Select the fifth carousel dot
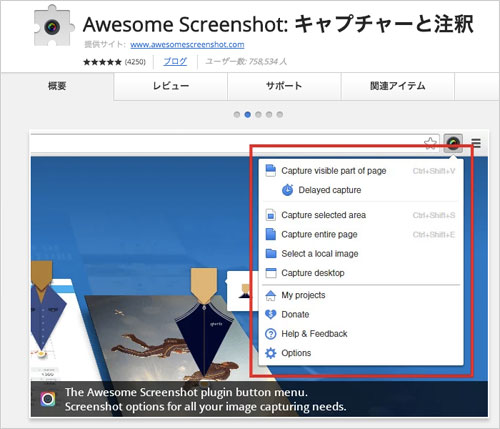Image resolution: width=500 pixels, height=429 pixels. pyautogui.click(x=280, y=115)
